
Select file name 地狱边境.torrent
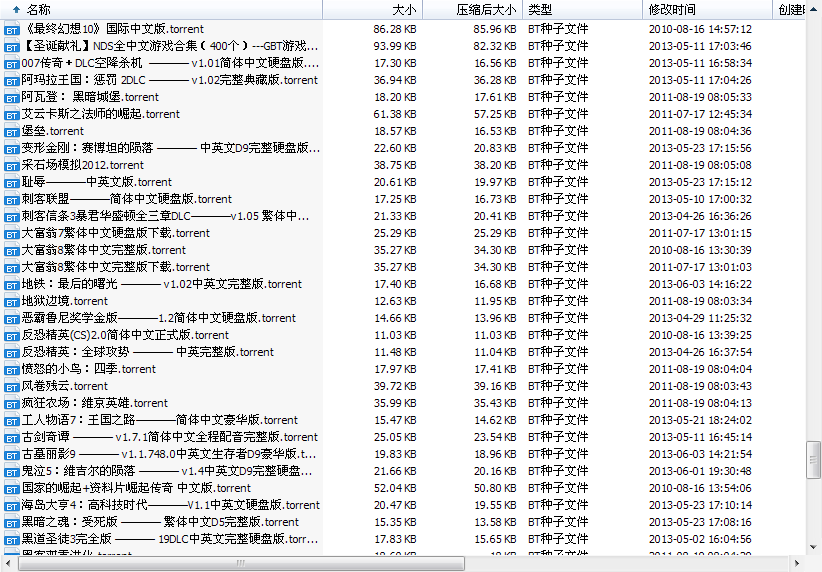click(64, 301)
